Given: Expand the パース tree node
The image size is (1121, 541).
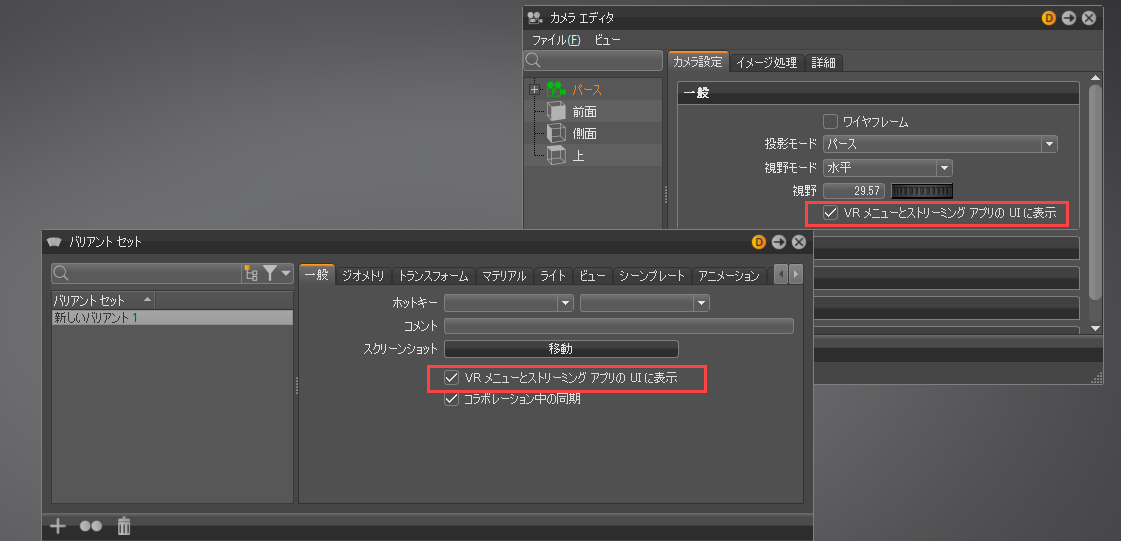Looking at the screenshot, I should (533, 90).
